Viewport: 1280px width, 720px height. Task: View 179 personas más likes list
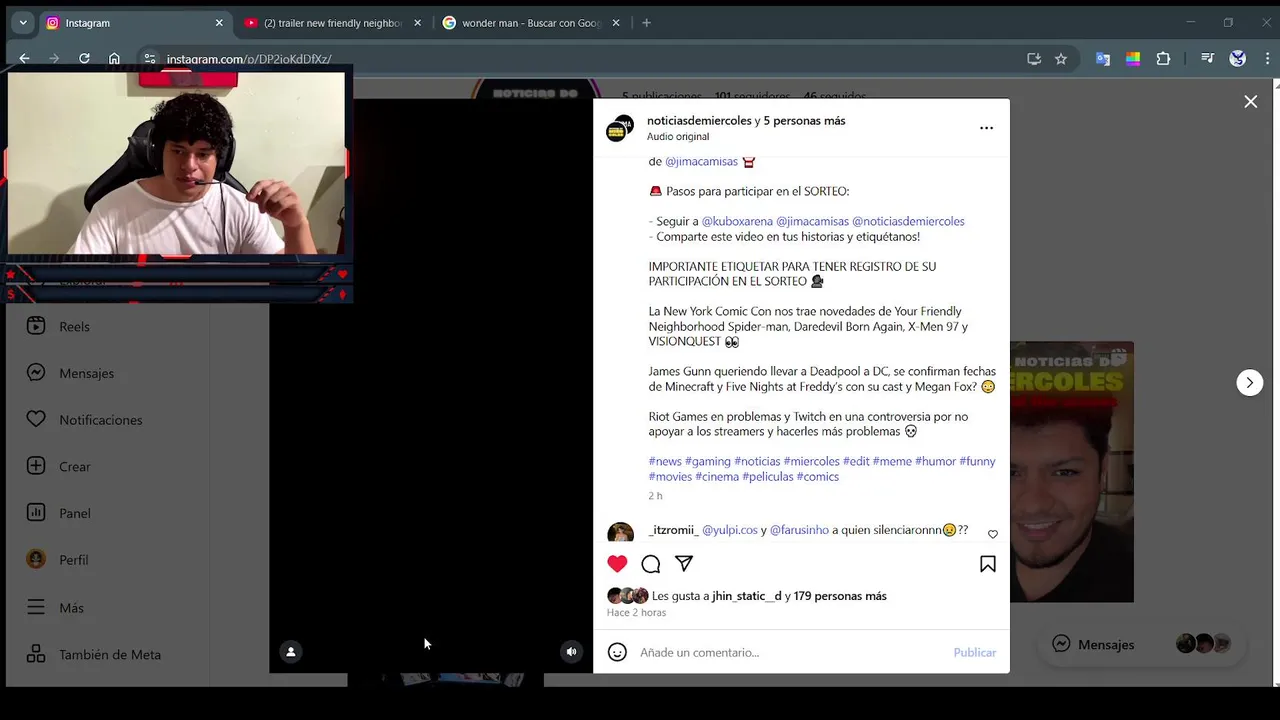coord(840,596)
